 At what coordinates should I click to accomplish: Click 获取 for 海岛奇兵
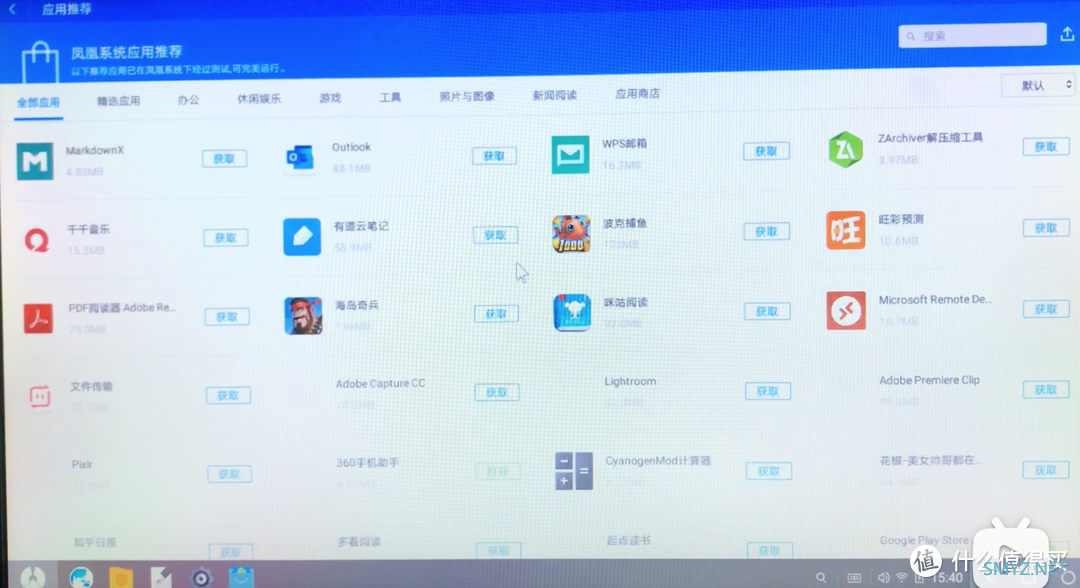497,313
